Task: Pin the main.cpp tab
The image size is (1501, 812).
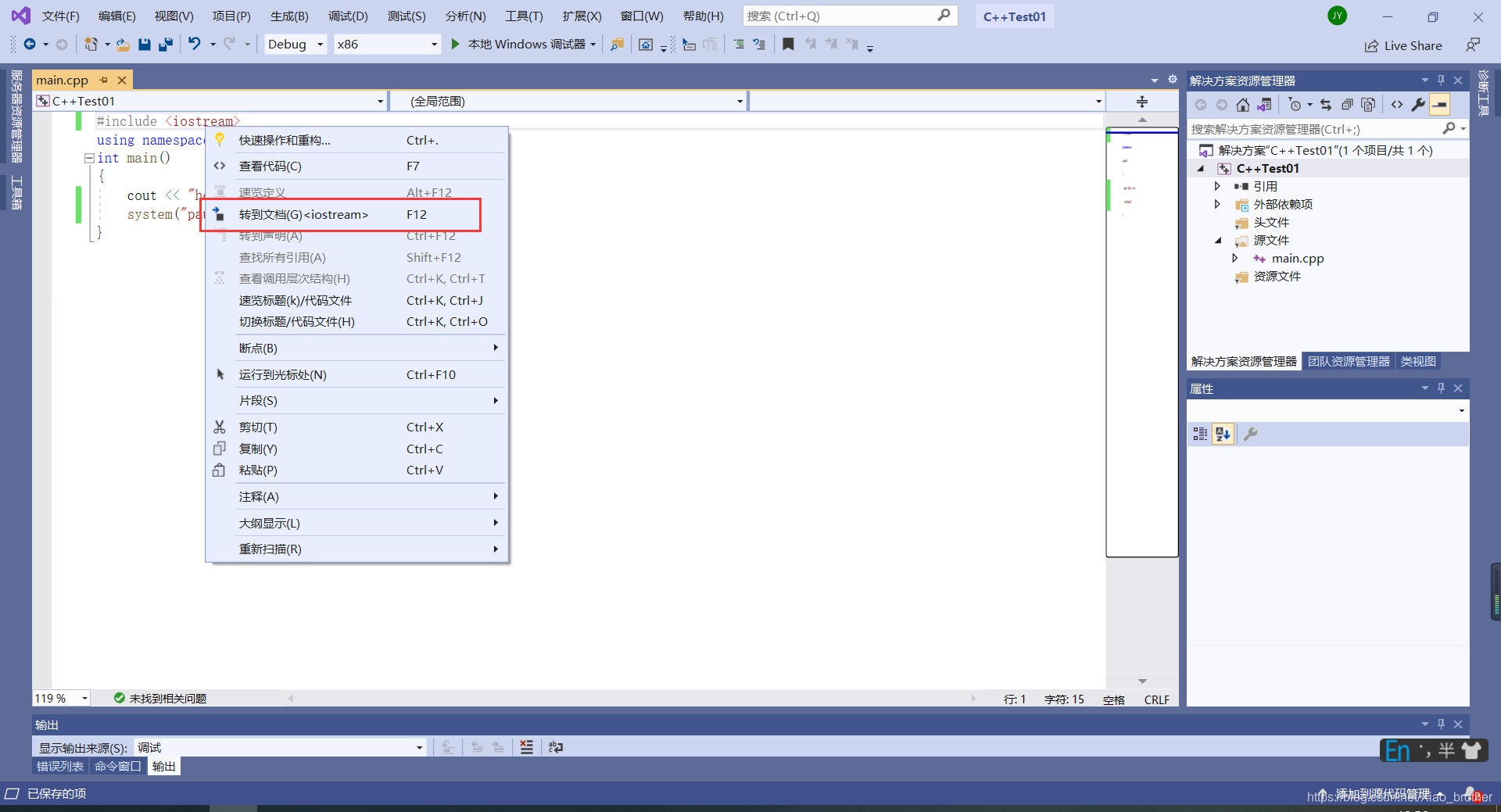Action: pyautogui.click(x=103, y=80)
